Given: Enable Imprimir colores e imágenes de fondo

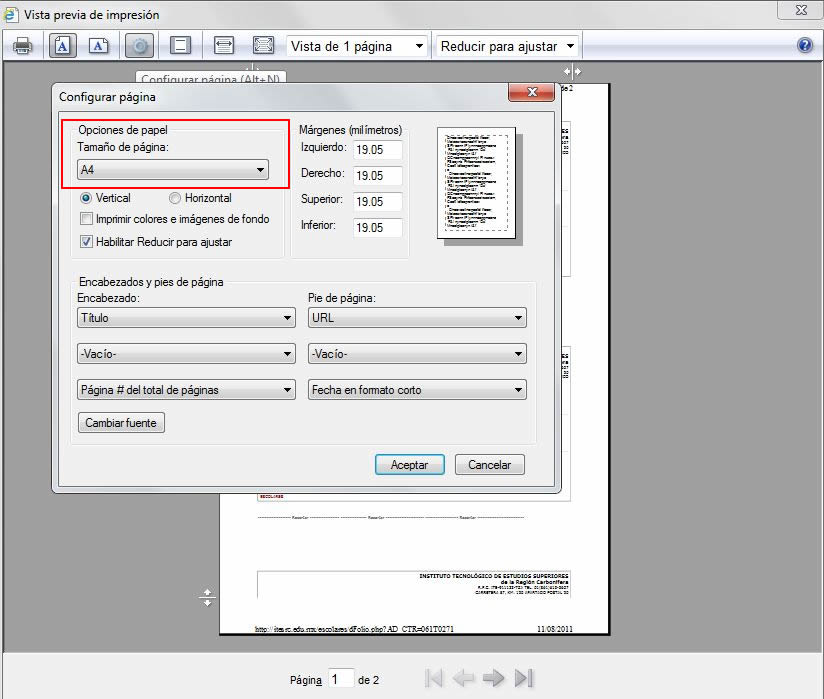Looking at the screenshot, I should [x=87, y=219].
